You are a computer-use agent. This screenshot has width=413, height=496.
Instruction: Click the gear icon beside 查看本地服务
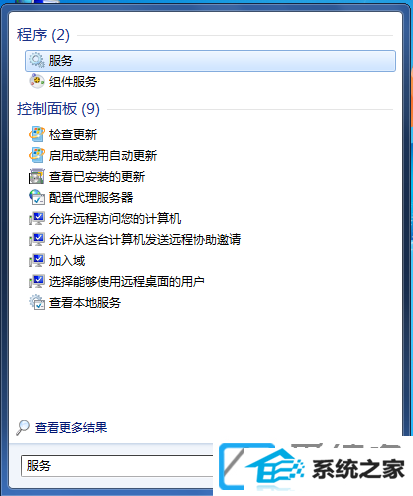37,302
